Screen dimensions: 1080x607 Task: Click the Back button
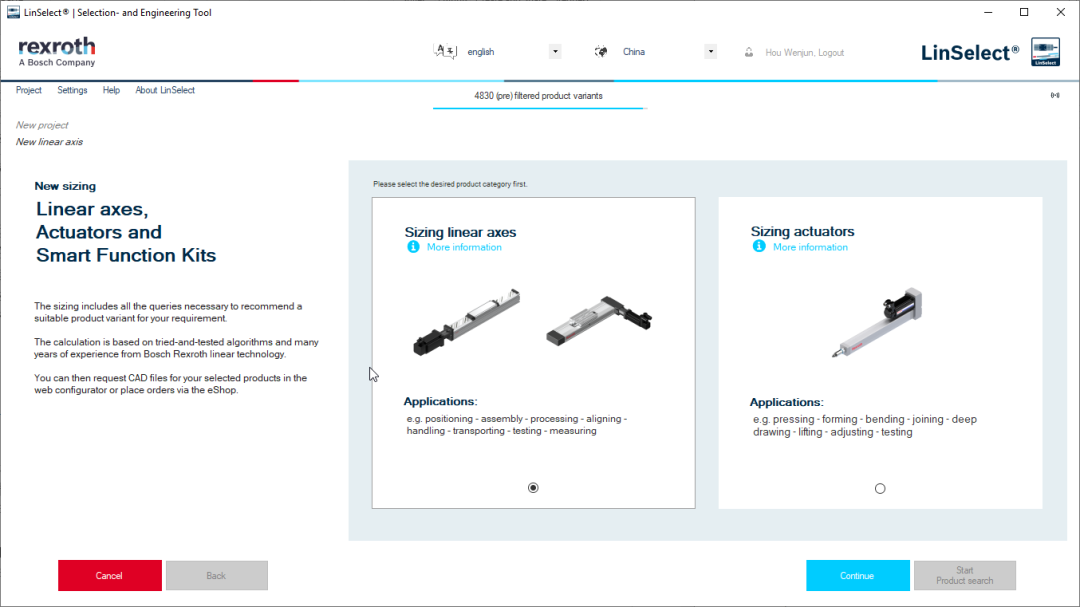(216, 575)
